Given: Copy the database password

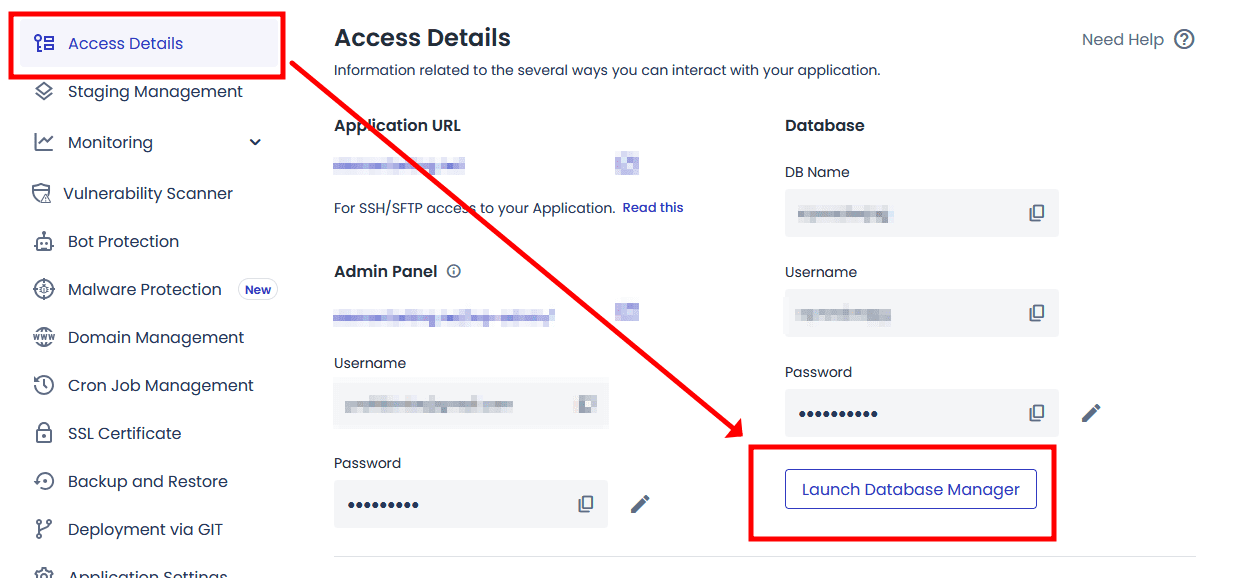Looking at the screenshot, I should pyautogui.click(x=1037, y=413).
